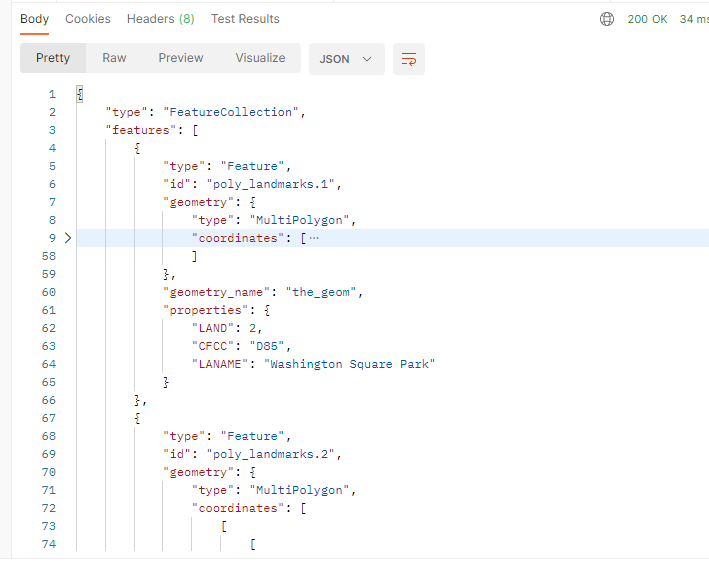Viewport: 709px width, 577px height.
Task: Click the "Washington Square Park" value text
Action: pyautogui.click(x=350, y=364)
